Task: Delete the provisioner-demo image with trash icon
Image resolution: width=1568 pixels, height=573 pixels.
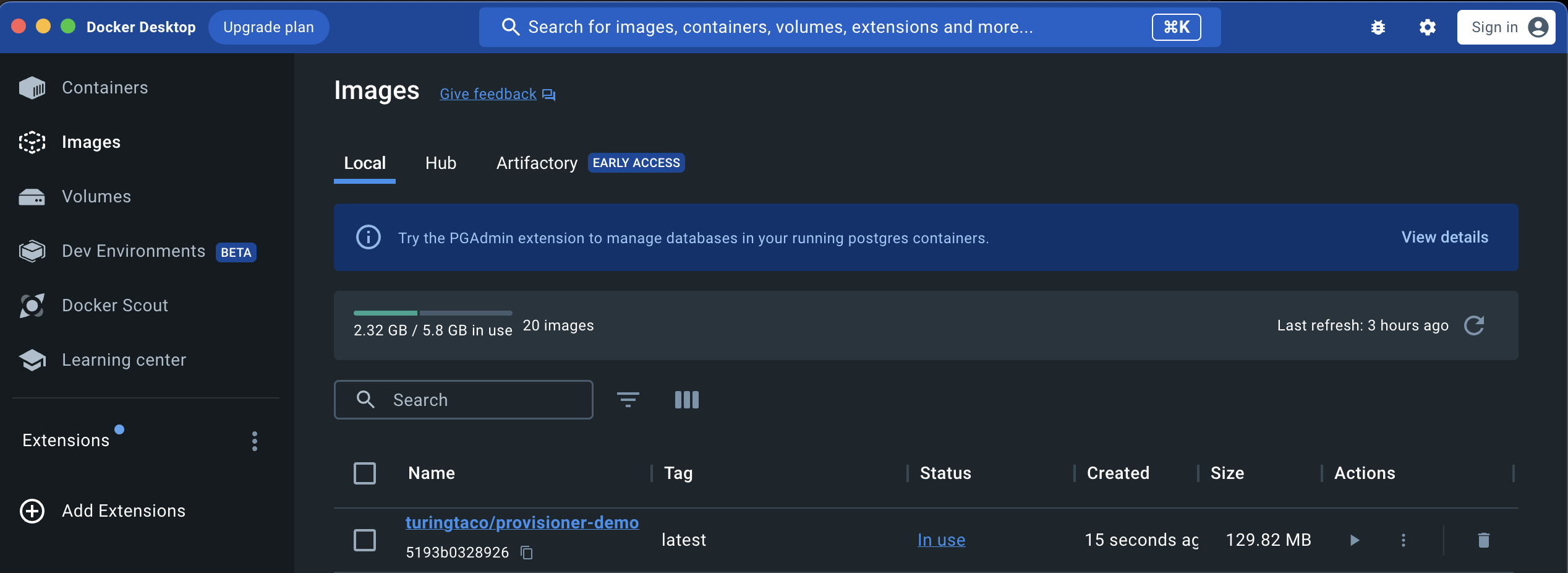Action: tap(1484, 540)
